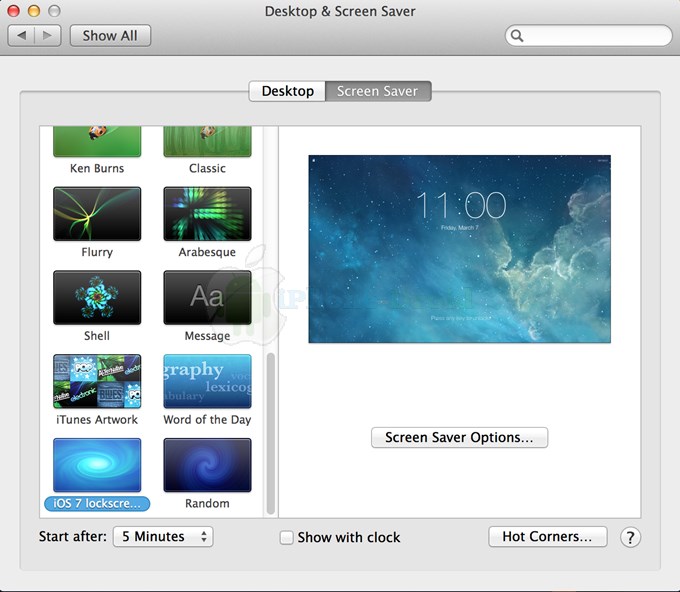The width and height of the screenshot is (680, 592).
Task: Open the help question mark button
Action: [630, 537]
